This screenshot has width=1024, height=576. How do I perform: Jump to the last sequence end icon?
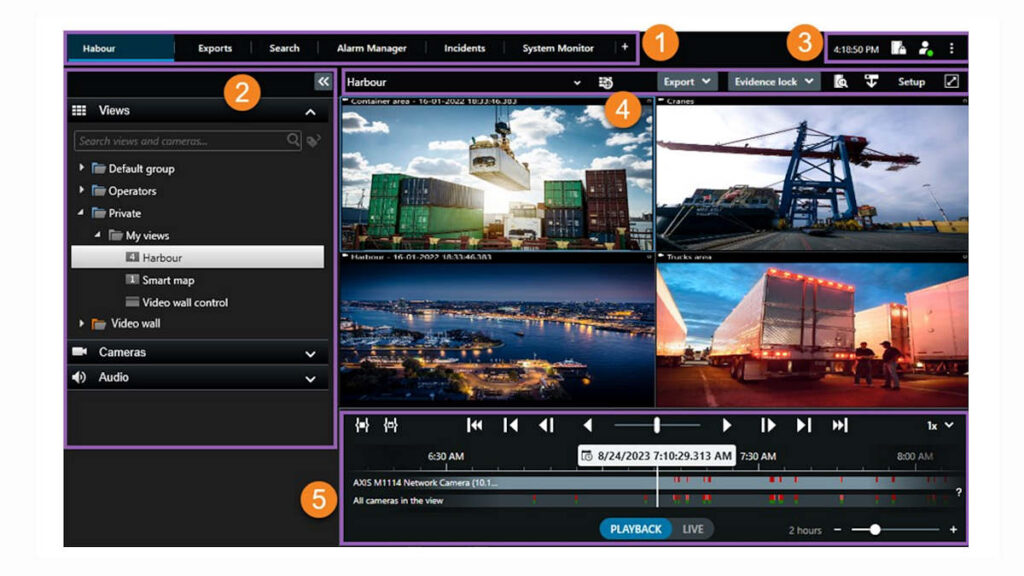tap(840, 425)
